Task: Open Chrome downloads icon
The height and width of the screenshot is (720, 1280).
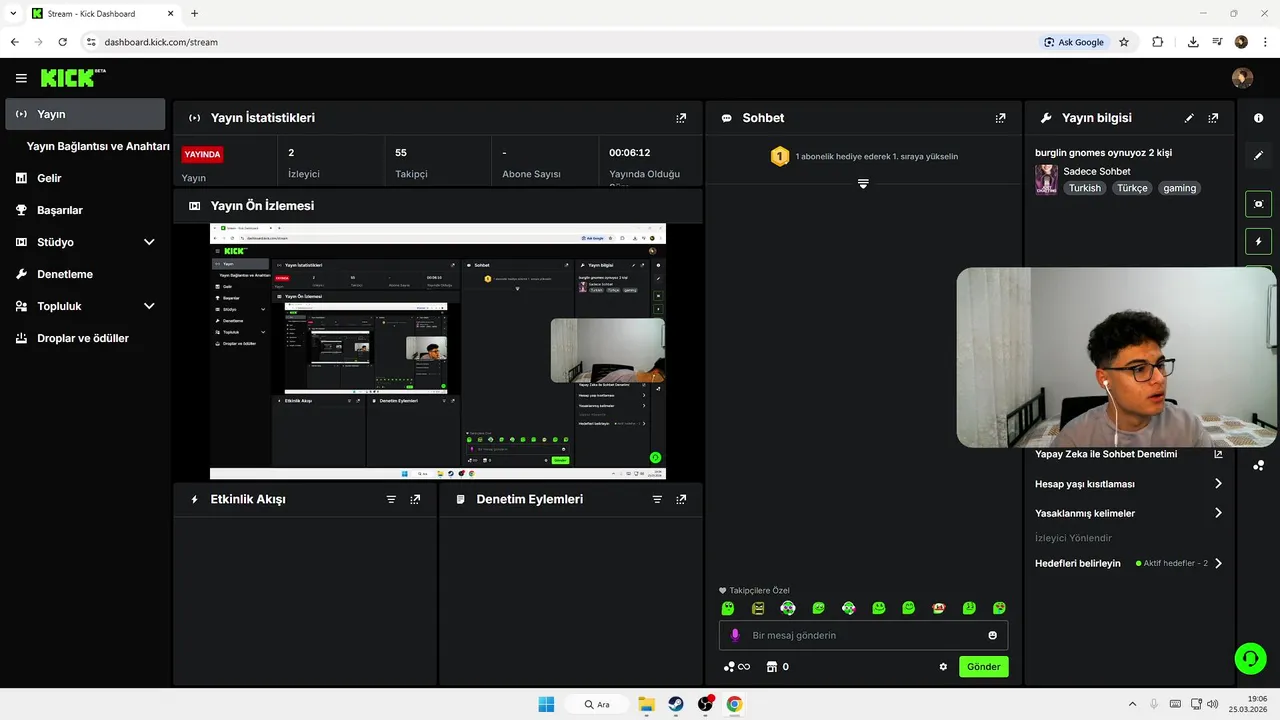Action: pyautogui.click(x=1193, y=42)
